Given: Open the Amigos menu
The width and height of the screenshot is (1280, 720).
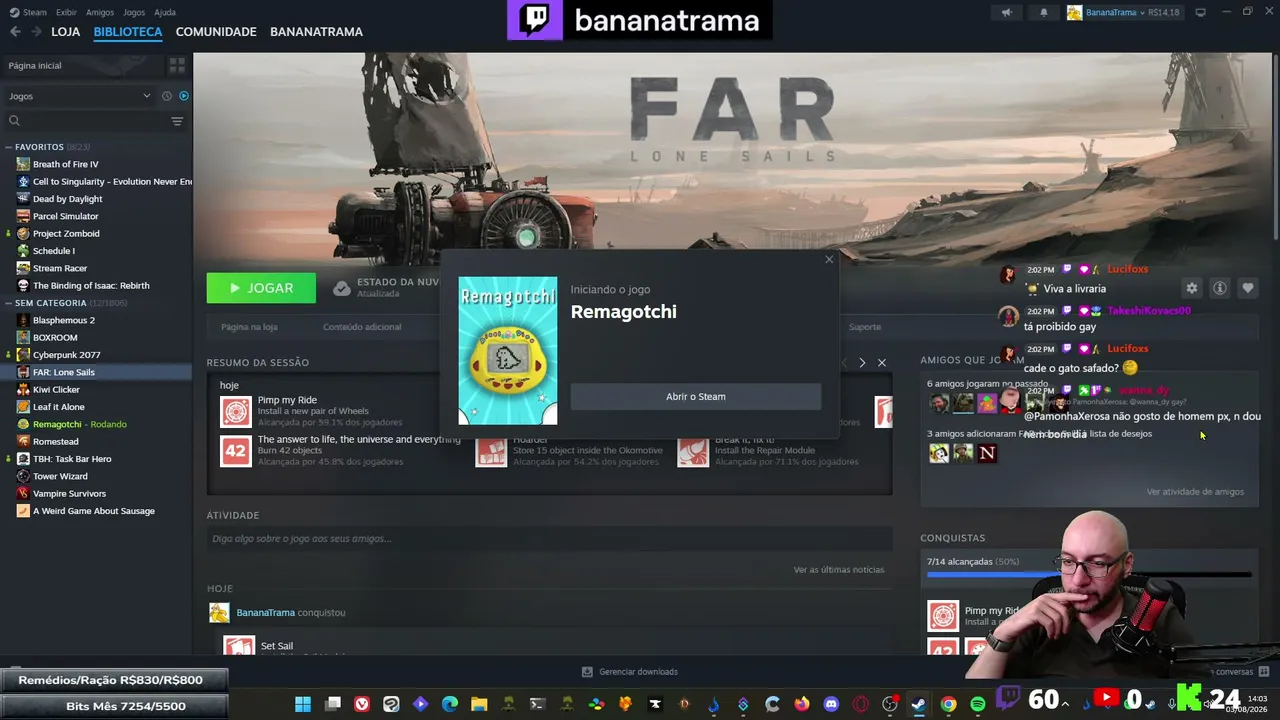Looking at the screenshot, I should pos(100,12).
